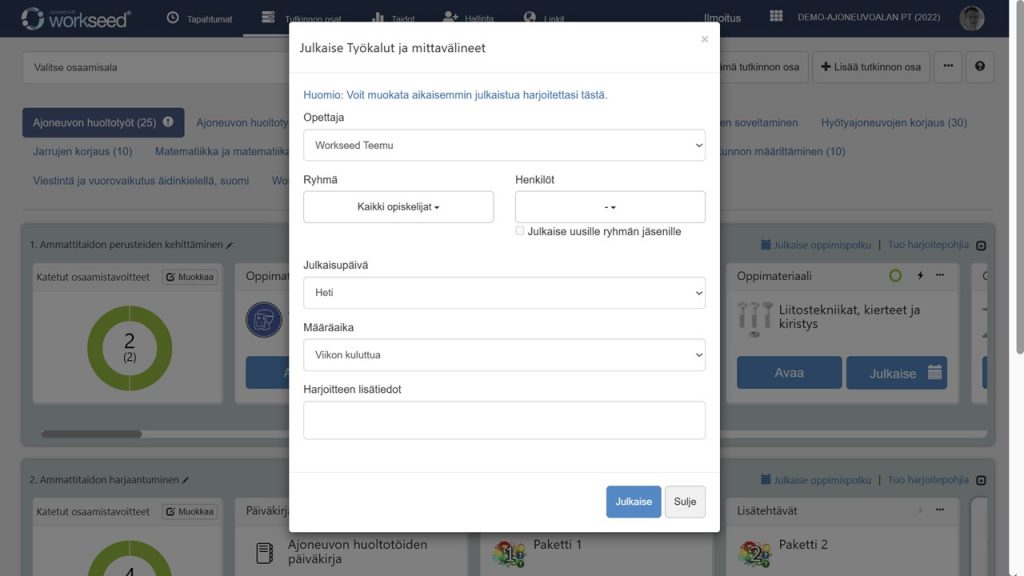The width and height of the screenshot is (1024, 576).
Task: Select the Hyötyajoneuvojen korjaus (30) tab
Action: point(893,123)
